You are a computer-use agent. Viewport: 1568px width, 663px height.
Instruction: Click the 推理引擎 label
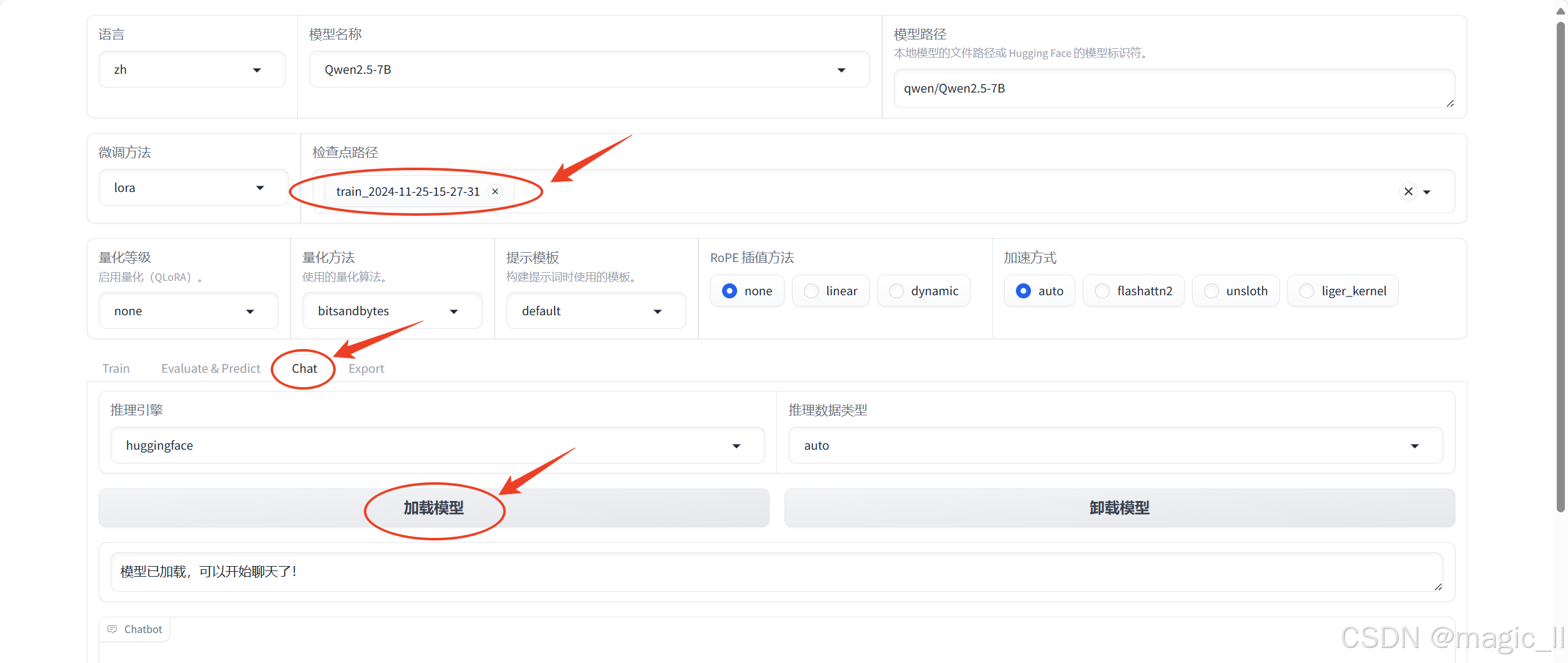click(137, 410)
